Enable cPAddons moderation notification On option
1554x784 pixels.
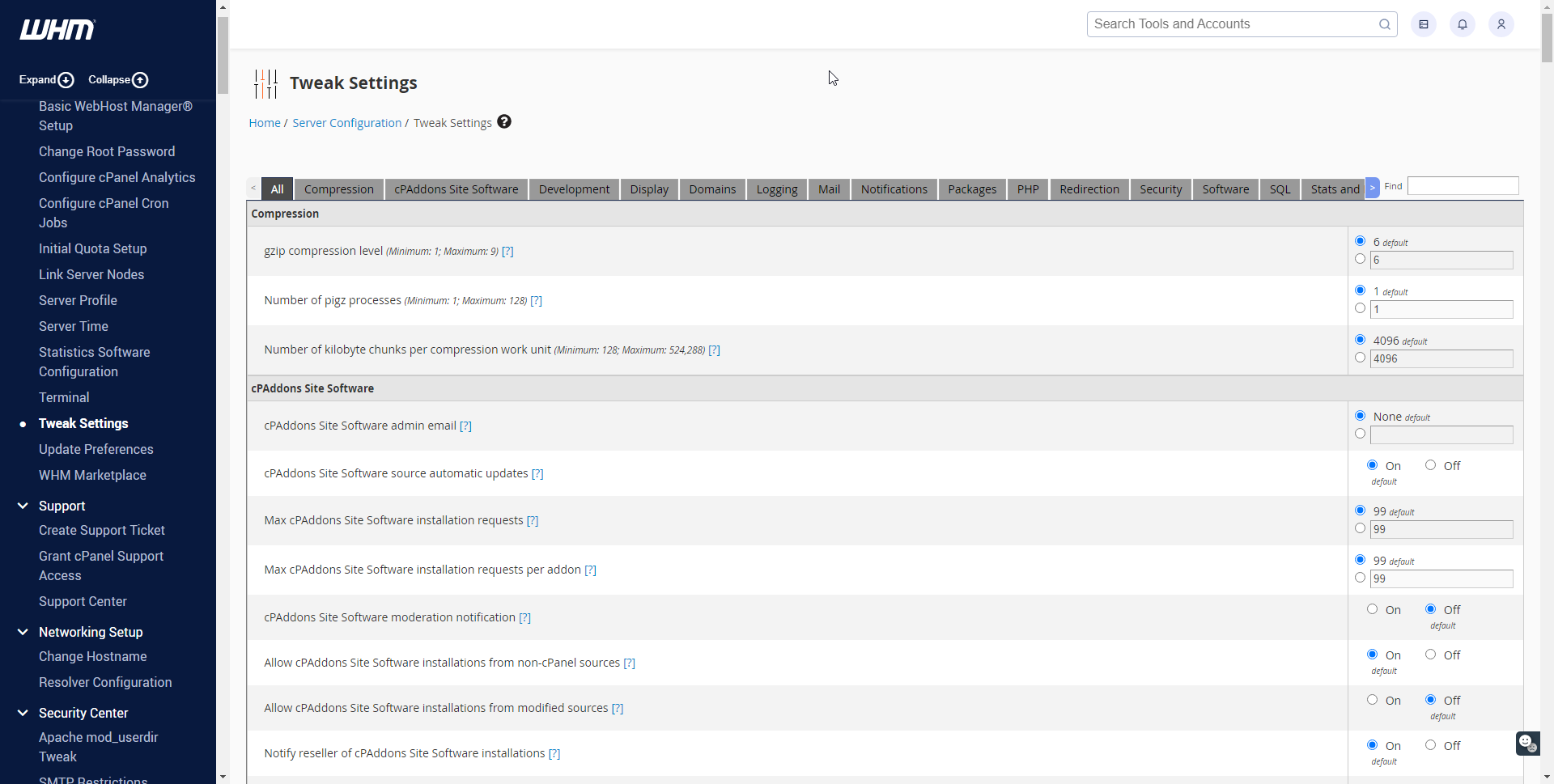(1373, 609)
